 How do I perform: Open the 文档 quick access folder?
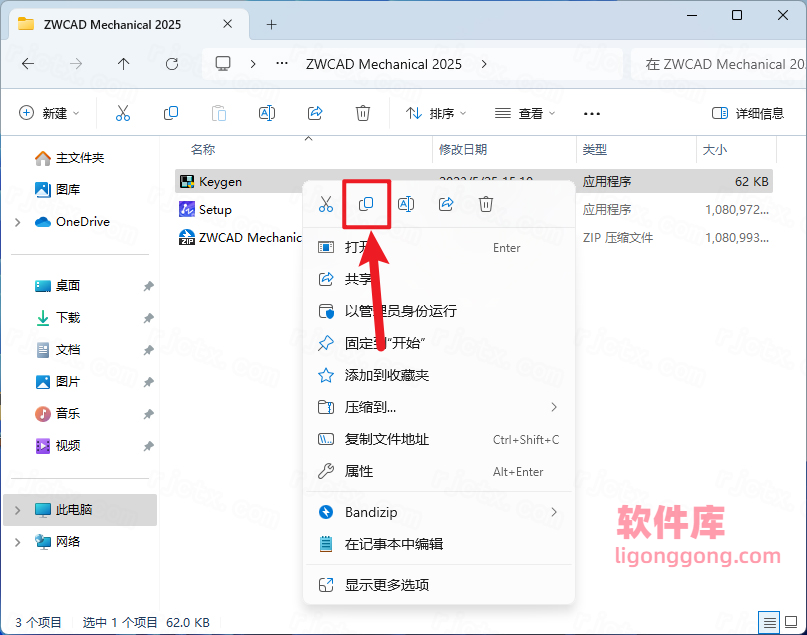(x=58, y=350)
